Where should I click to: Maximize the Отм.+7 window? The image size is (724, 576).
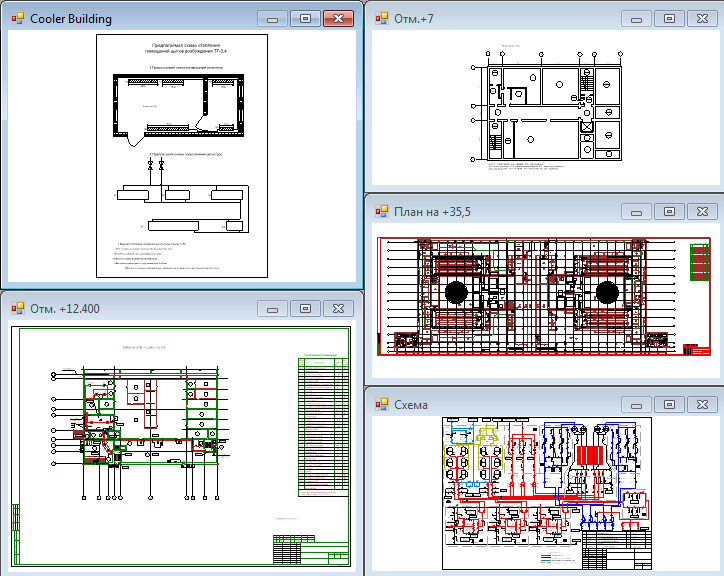click(669, 19)
